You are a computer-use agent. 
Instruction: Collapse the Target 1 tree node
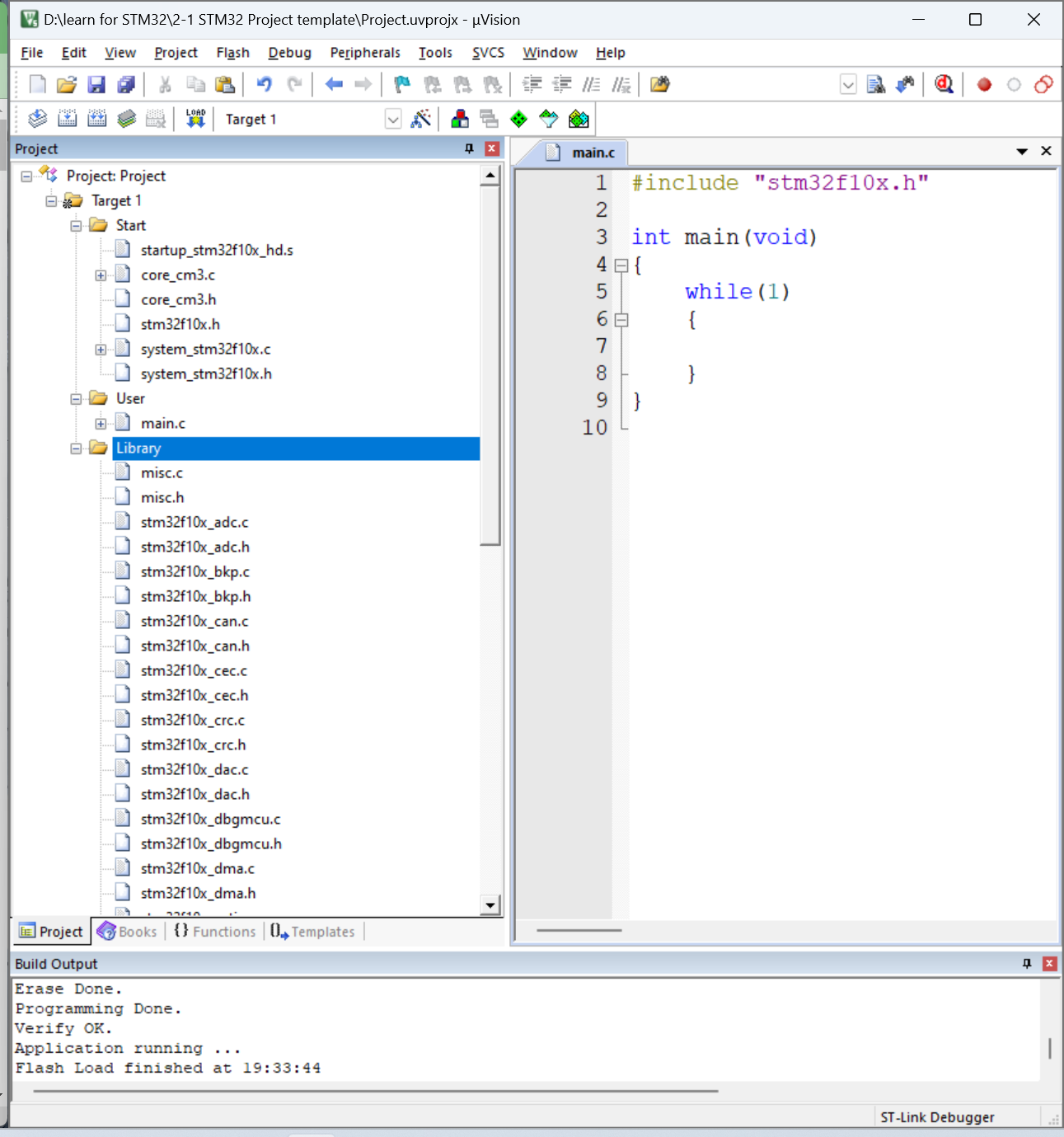pos(51,201)
